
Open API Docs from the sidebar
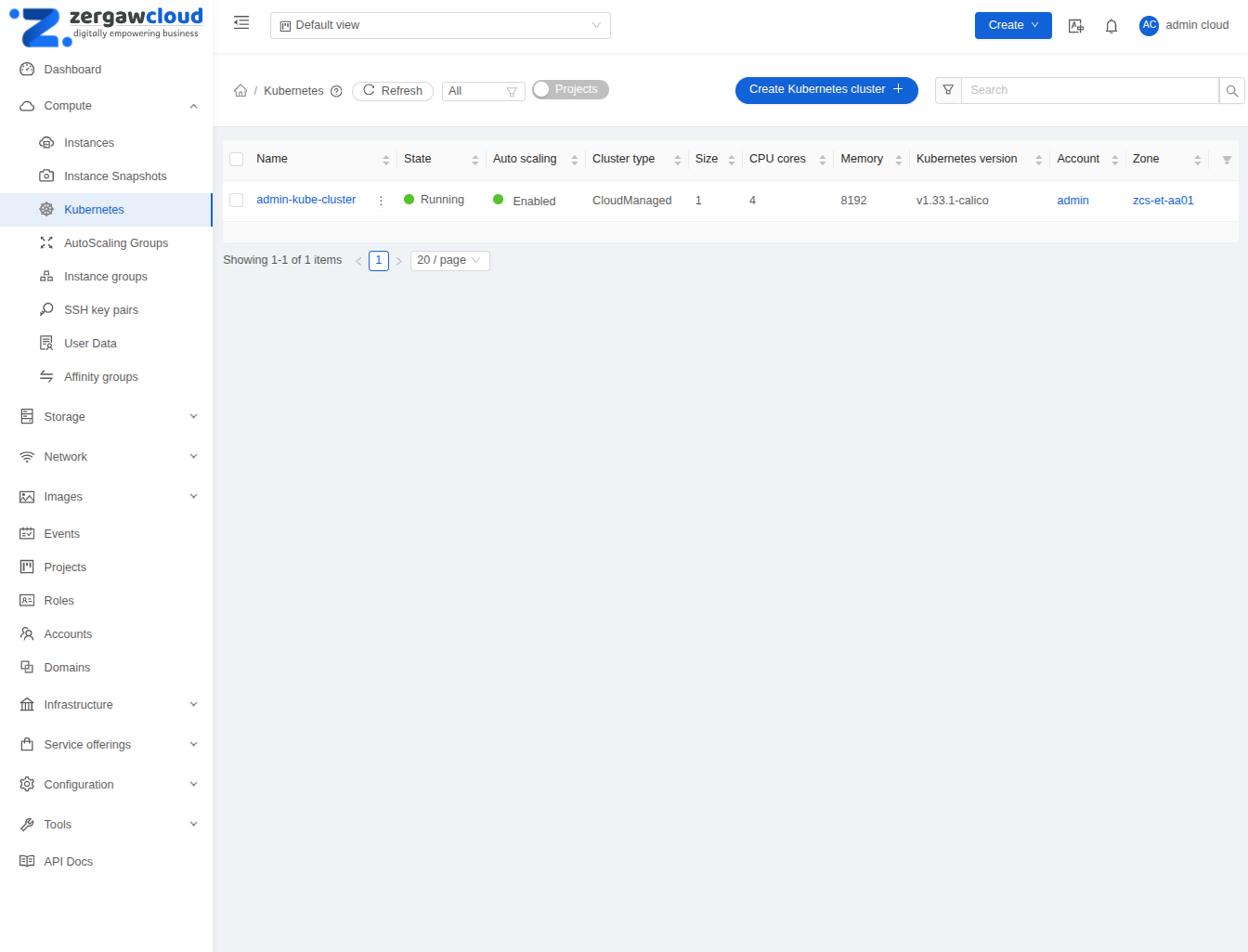[x=70, y=861]
